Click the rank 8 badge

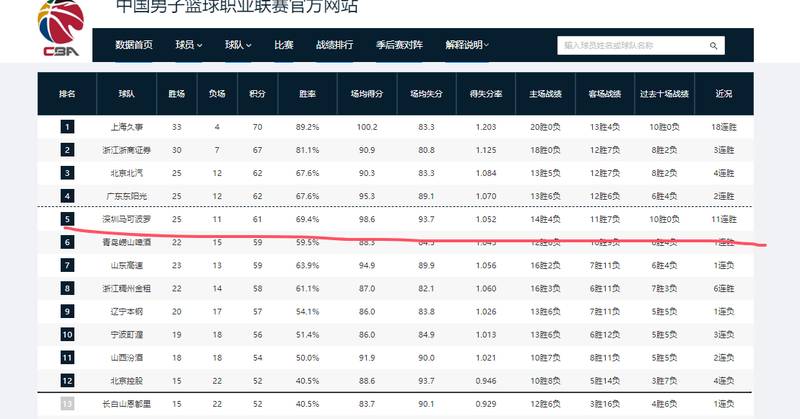(x=67, y=288)
